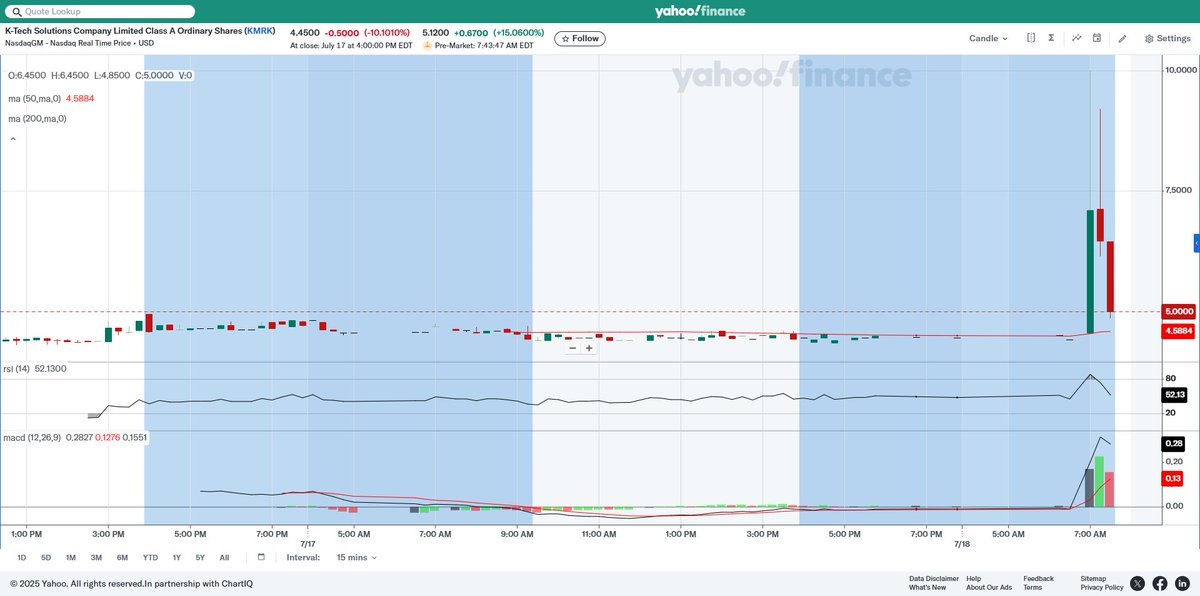Click the Pre-Market time label
The image size is (1200, 596).
tap(484, 45)
